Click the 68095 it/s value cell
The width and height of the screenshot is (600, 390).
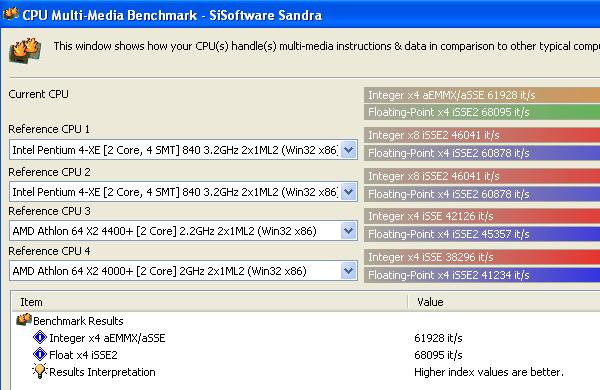point(438,355)
